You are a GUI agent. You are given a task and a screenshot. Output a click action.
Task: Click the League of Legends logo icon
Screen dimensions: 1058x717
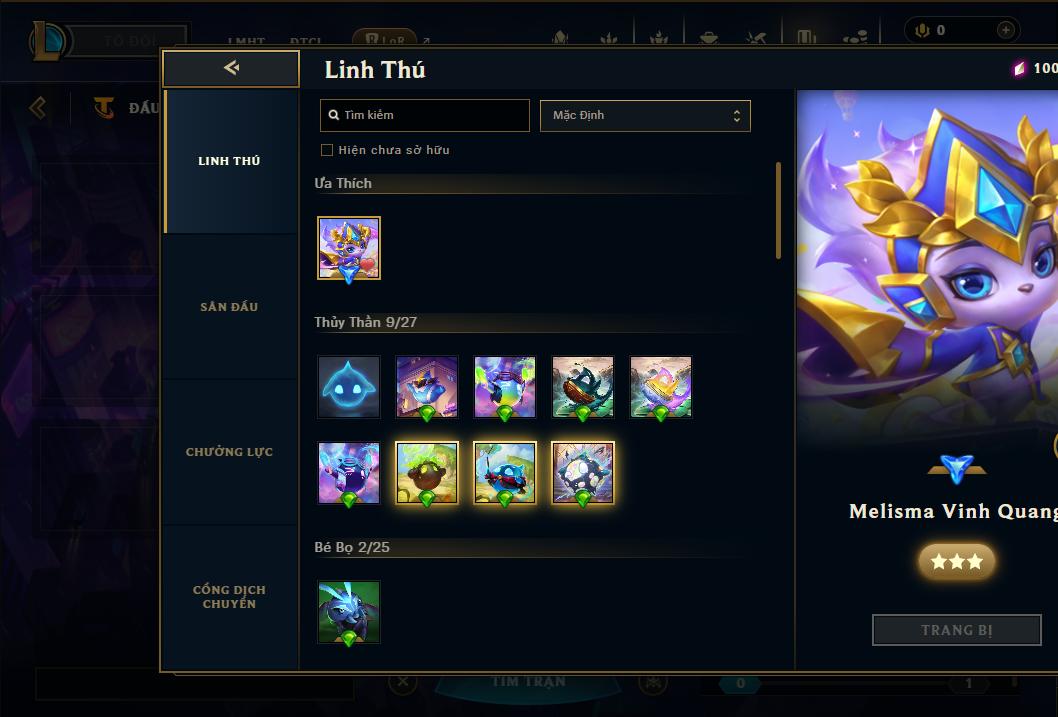point(47,40)
